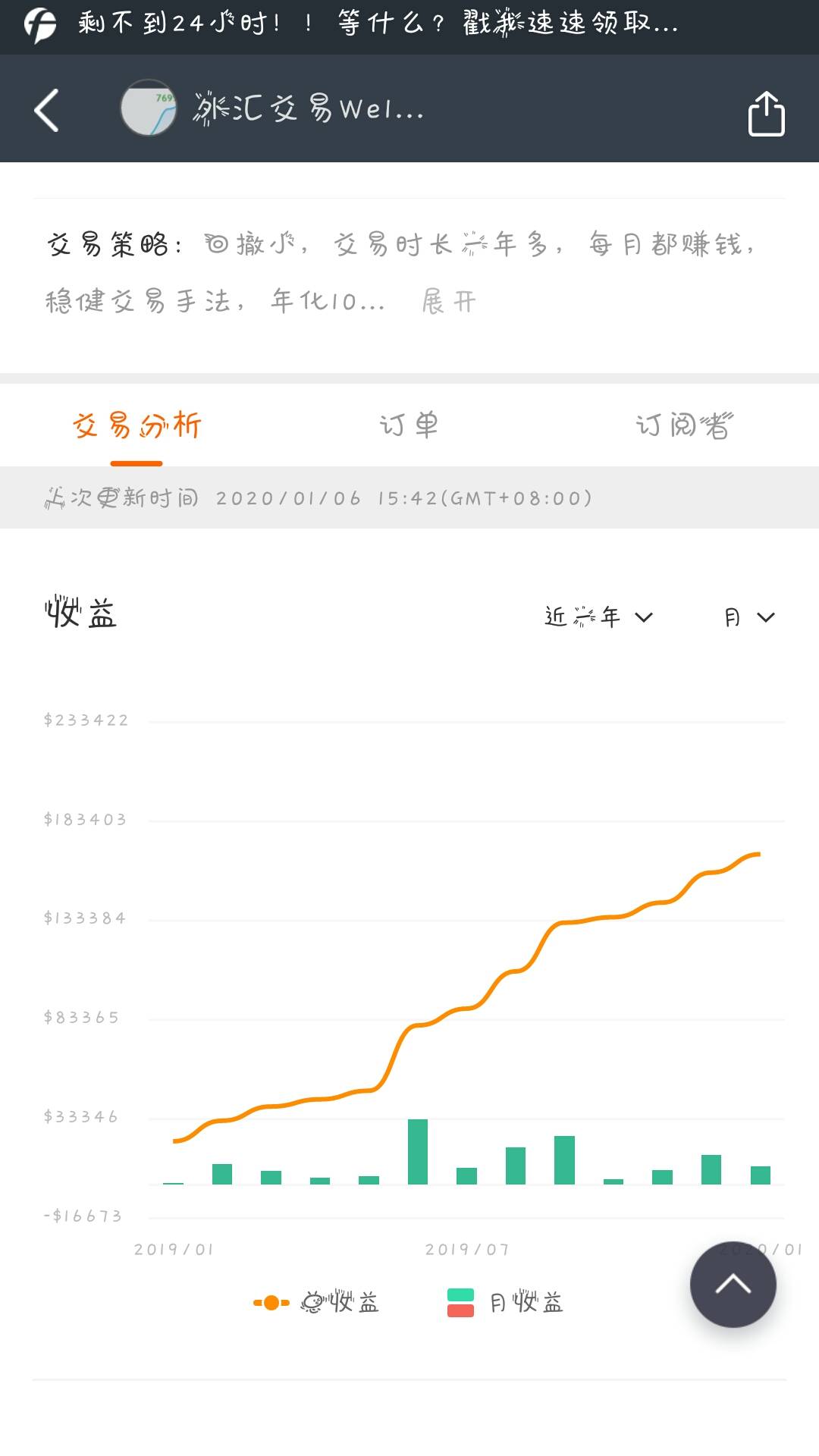Expand the trading strategy text with 展开
This screenshot has height=1456, width=819.
coord(449,302)
